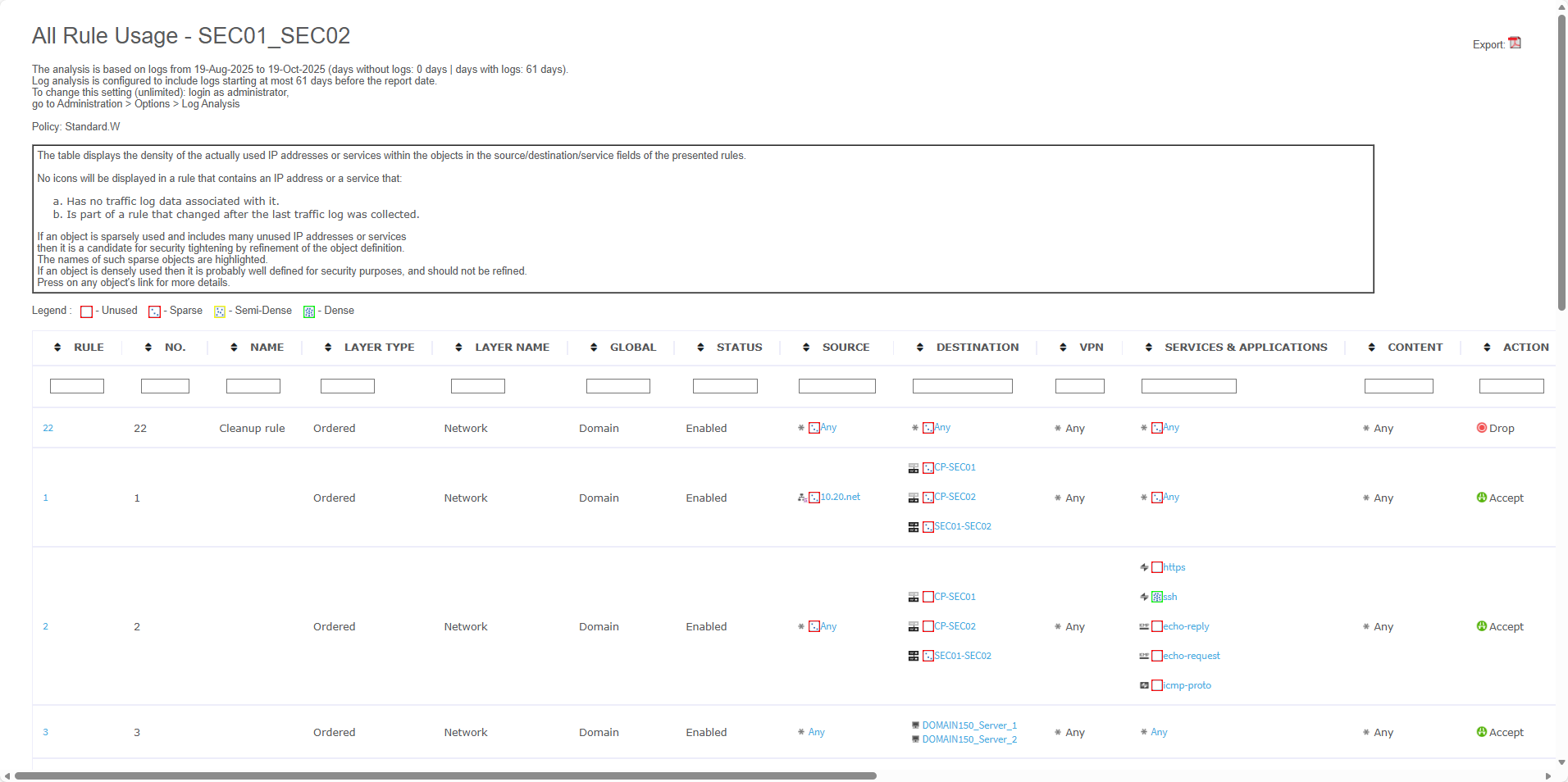Image resolution: width=1568 pixels, height=782 pixels.
Task: Click the Export PDF icon
Action: (x=1515, y=43)
